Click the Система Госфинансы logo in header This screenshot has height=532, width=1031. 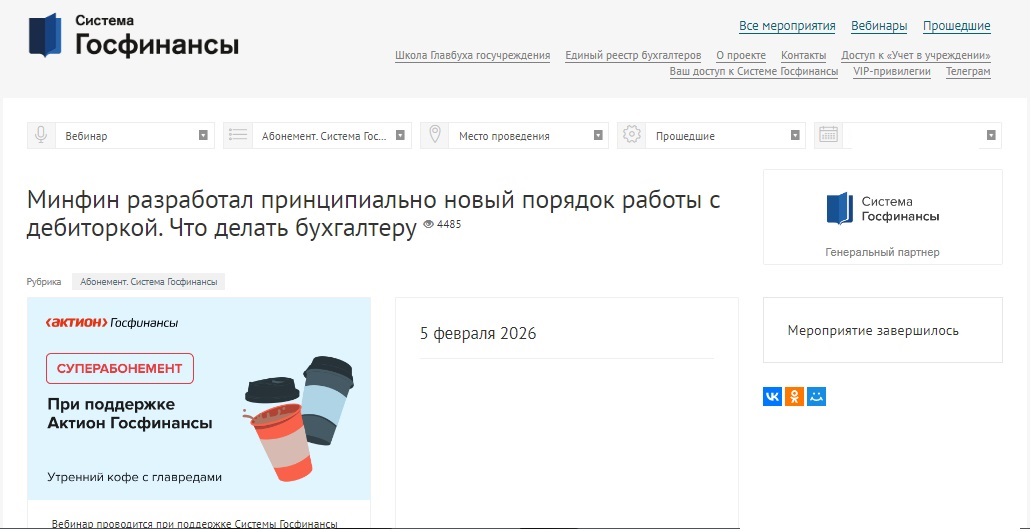click(134, 35)
